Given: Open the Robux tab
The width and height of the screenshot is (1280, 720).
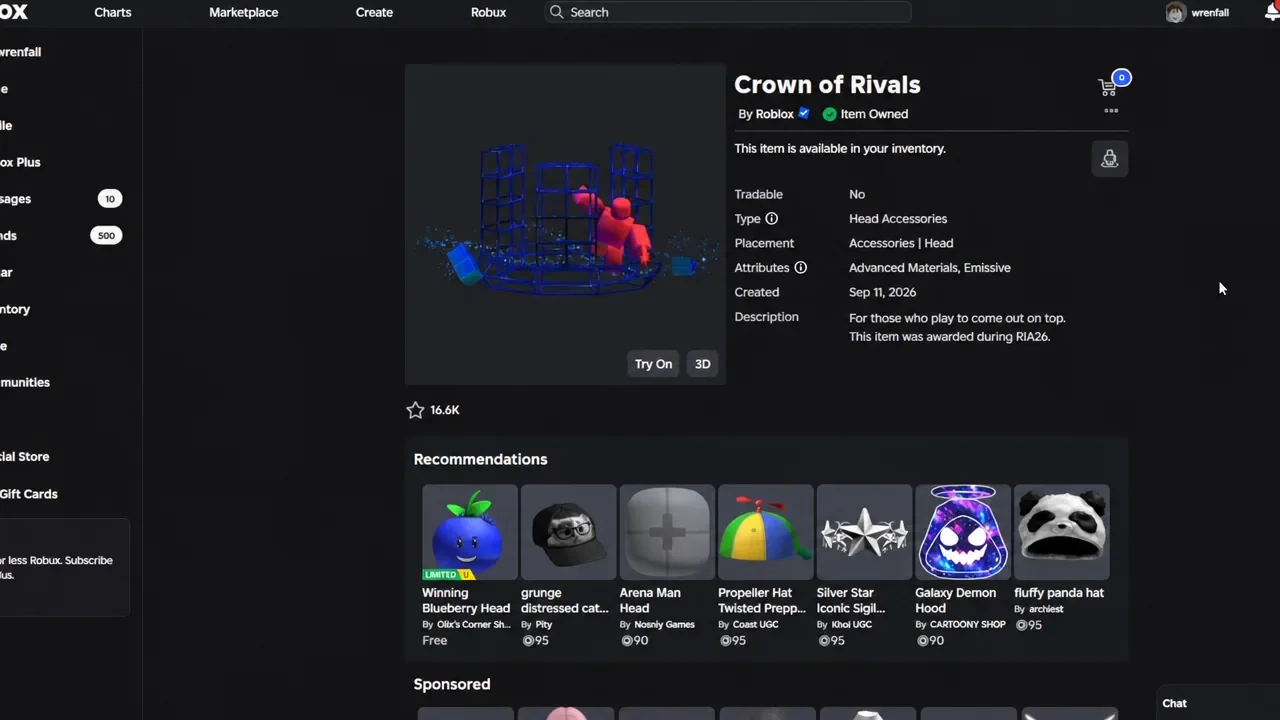Looking at the screenshot, I should pos(489,12).
